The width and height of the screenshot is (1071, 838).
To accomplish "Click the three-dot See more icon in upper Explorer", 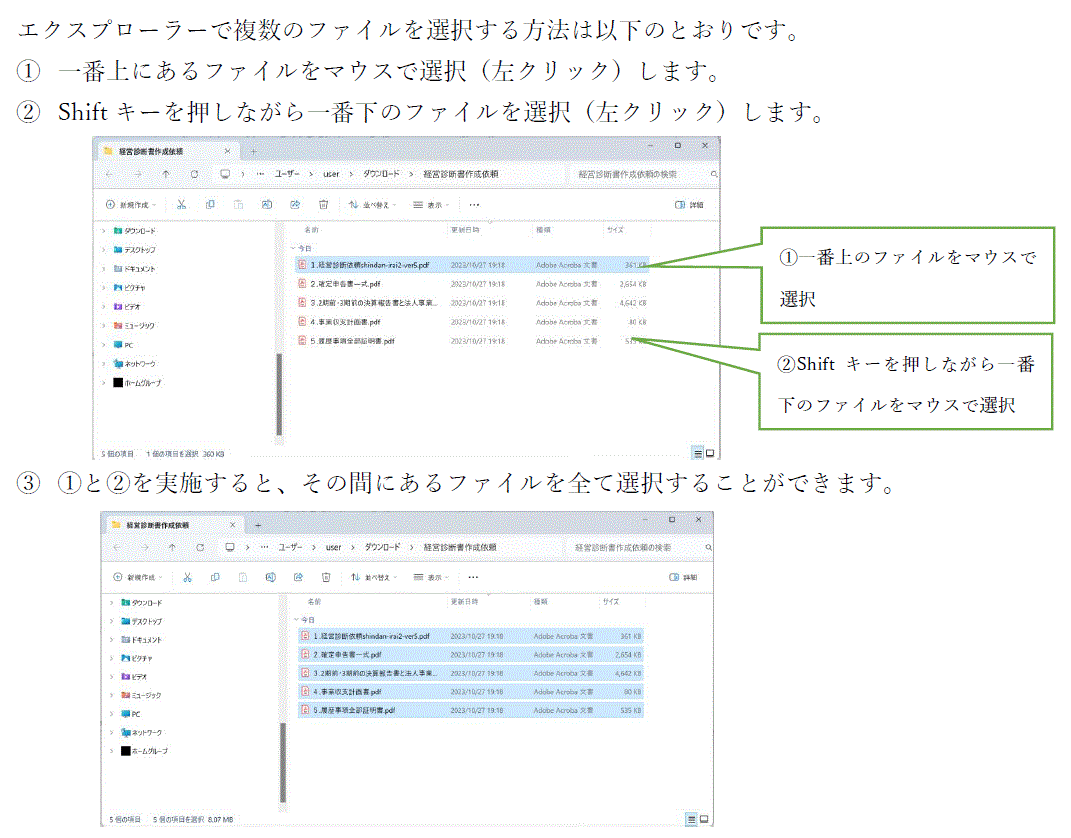I will tap(474, 204).
